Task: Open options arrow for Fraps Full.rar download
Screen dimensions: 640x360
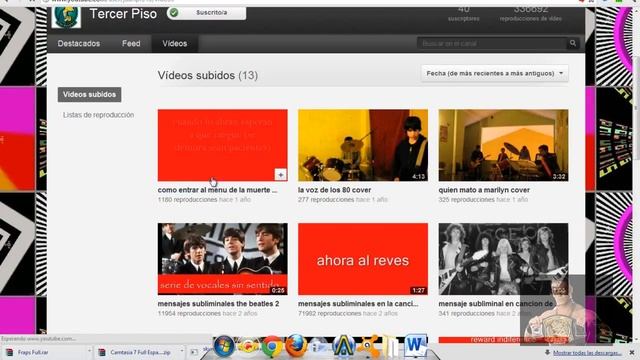Action: (x=89, y=351)
